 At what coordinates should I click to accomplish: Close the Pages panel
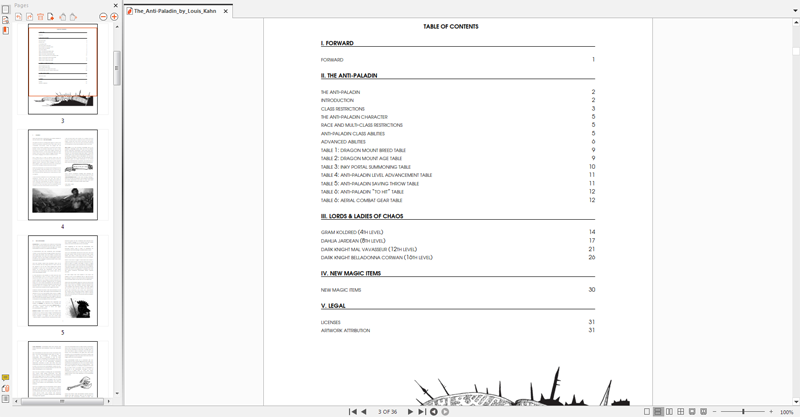114,5
